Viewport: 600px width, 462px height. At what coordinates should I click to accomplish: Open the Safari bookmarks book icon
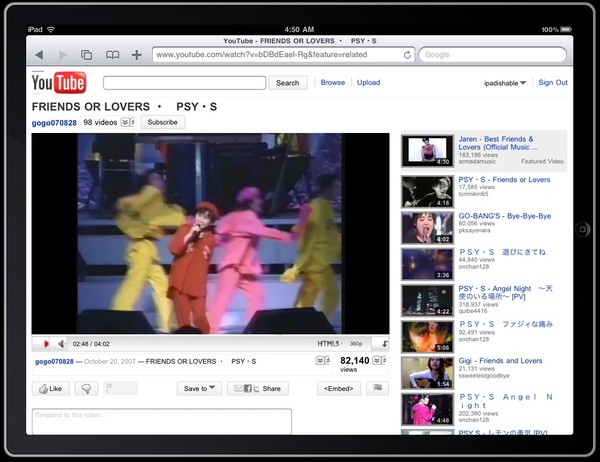click(x=112, y=54)
